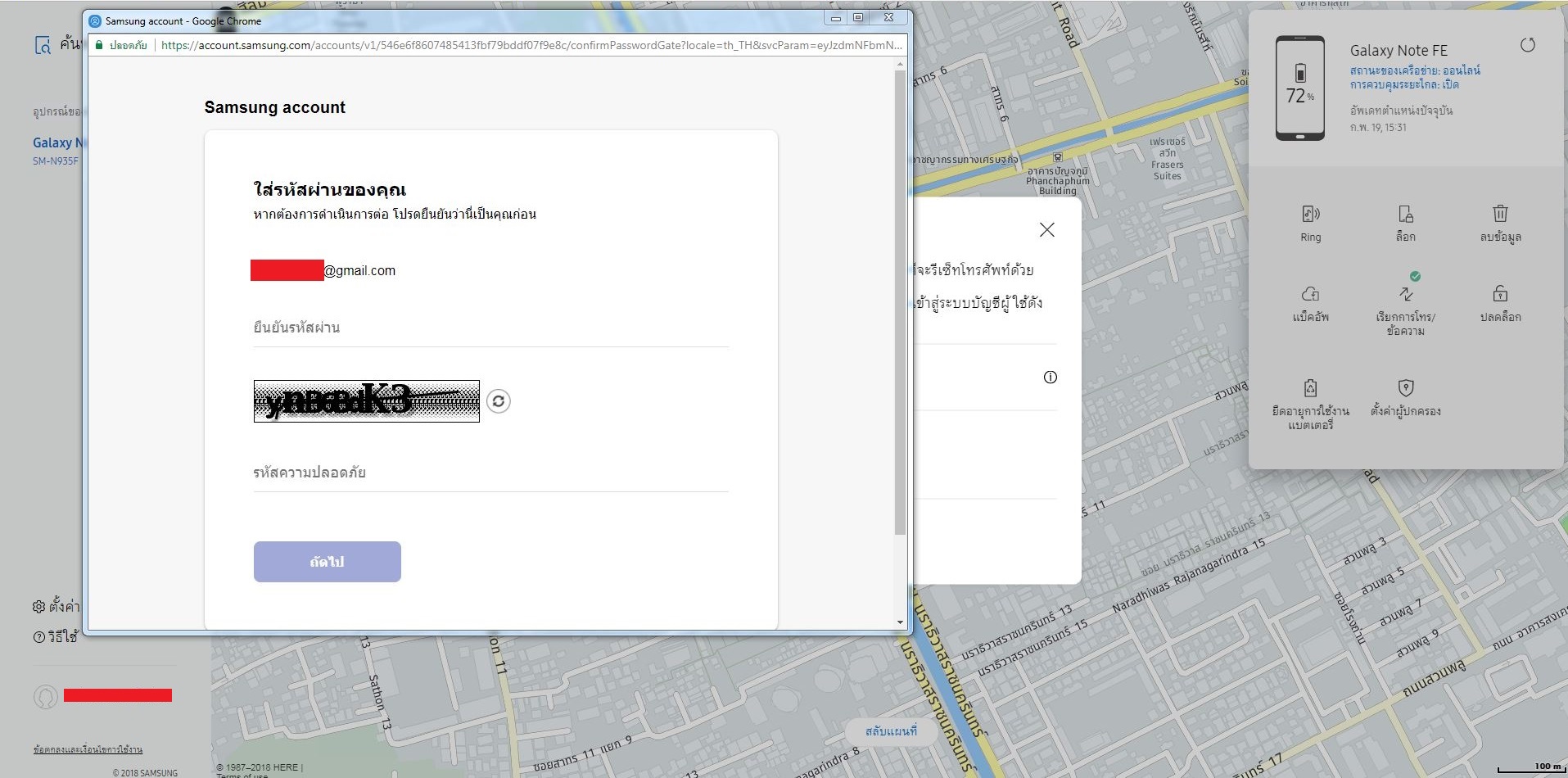
Task: Click the info icon in background dialog
Action: coord(1051,377)
